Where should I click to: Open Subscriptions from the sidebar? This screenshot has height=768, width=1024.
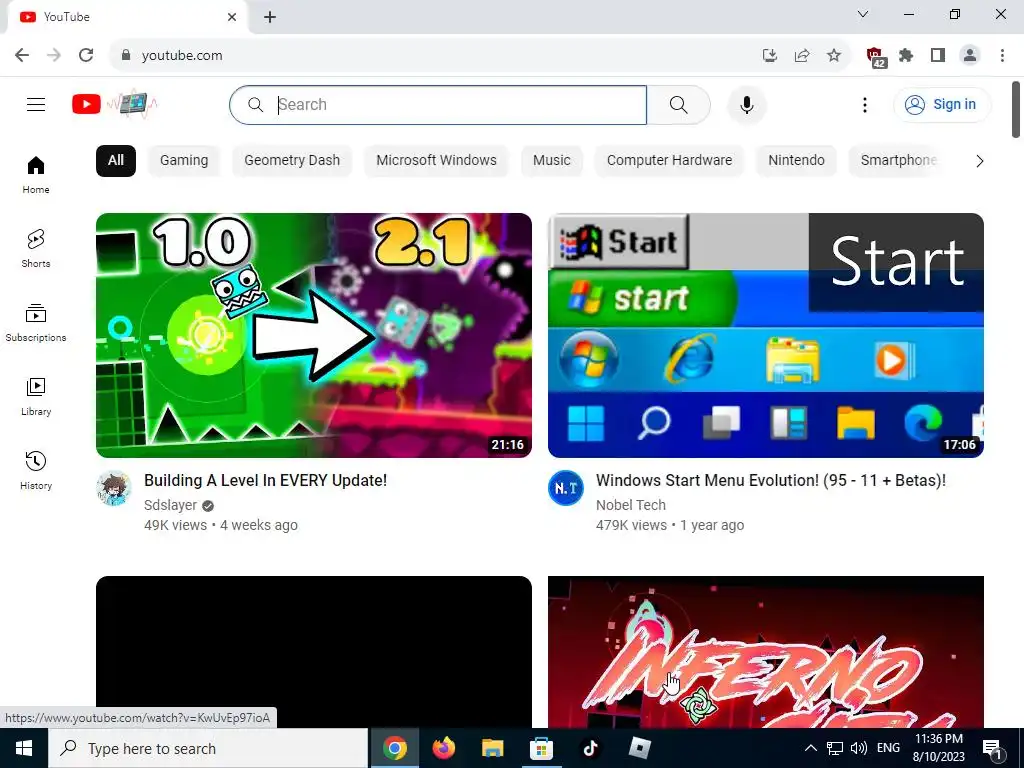[36, 323]
